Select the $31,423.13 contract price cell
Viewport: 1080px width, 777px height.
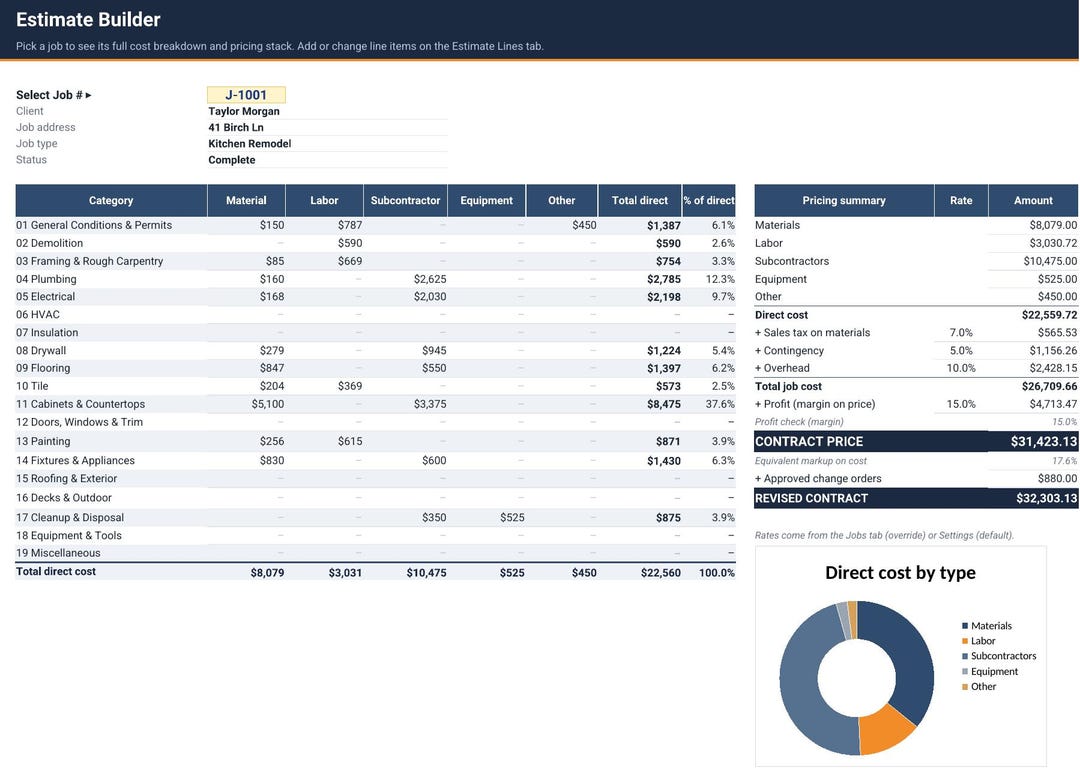1033,442
